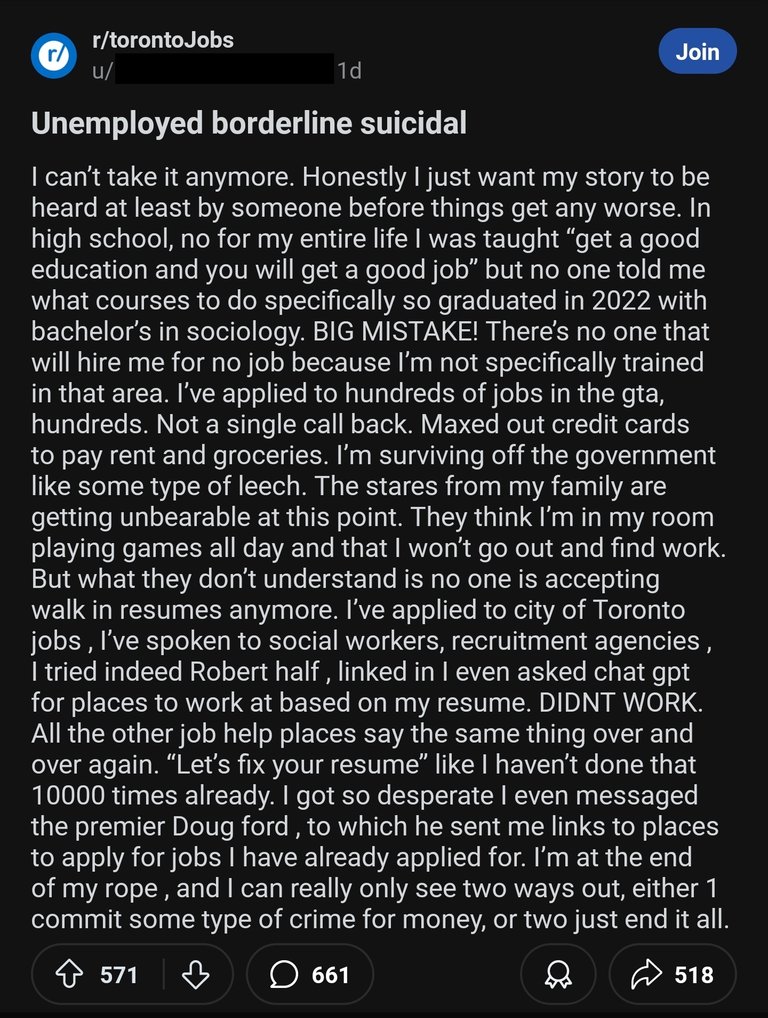Click the 518 share count

click(694, 975)
